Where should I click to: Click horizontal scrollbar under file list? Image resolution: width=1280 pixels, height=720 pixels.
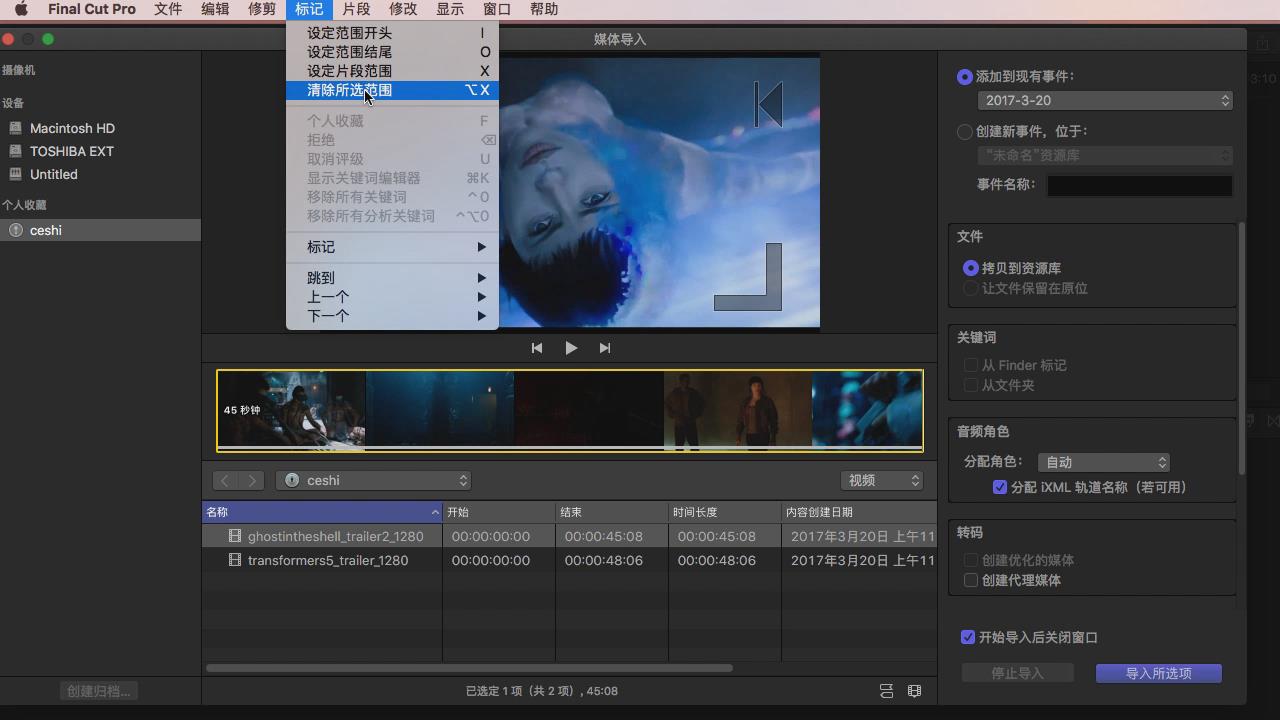click(x=469, y=668)
